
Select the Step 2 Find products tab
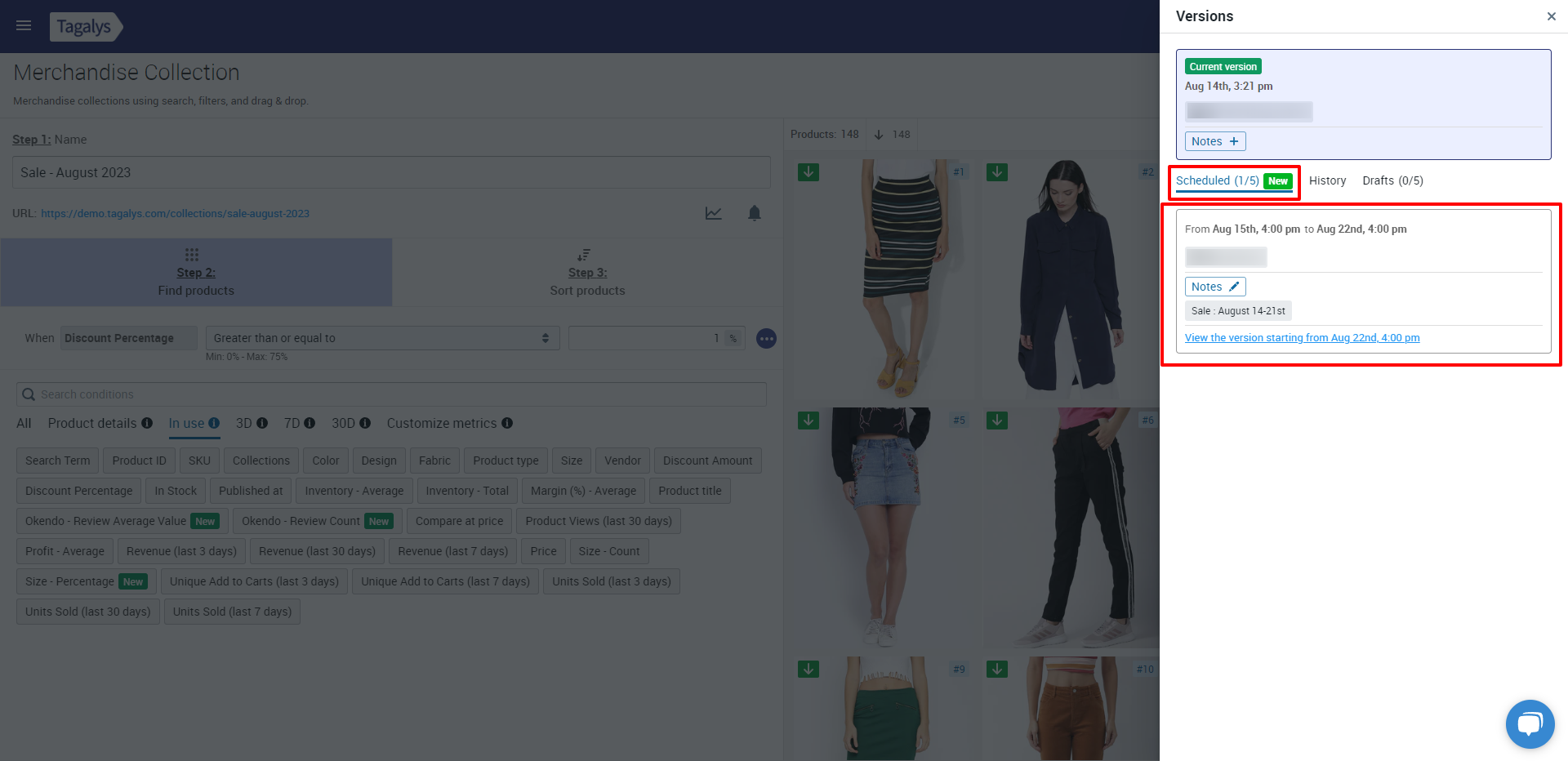196,273
